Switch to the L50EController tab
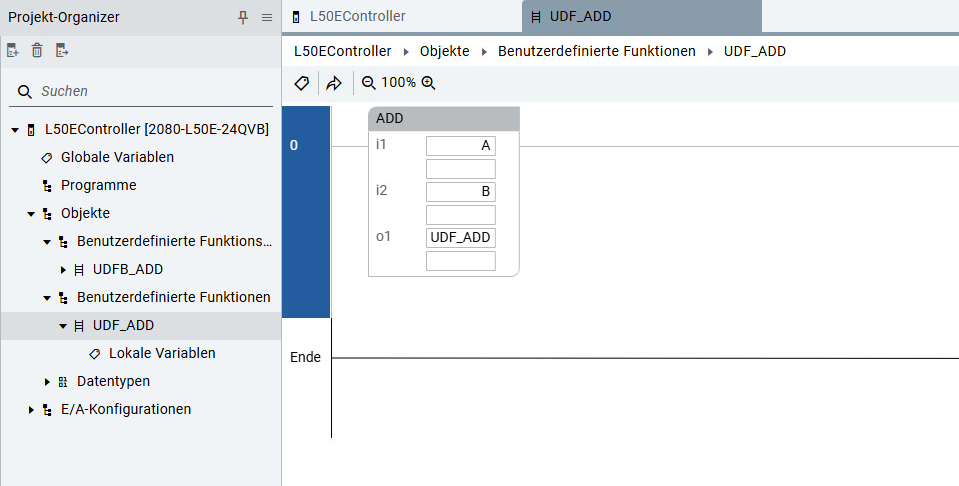 402,17
